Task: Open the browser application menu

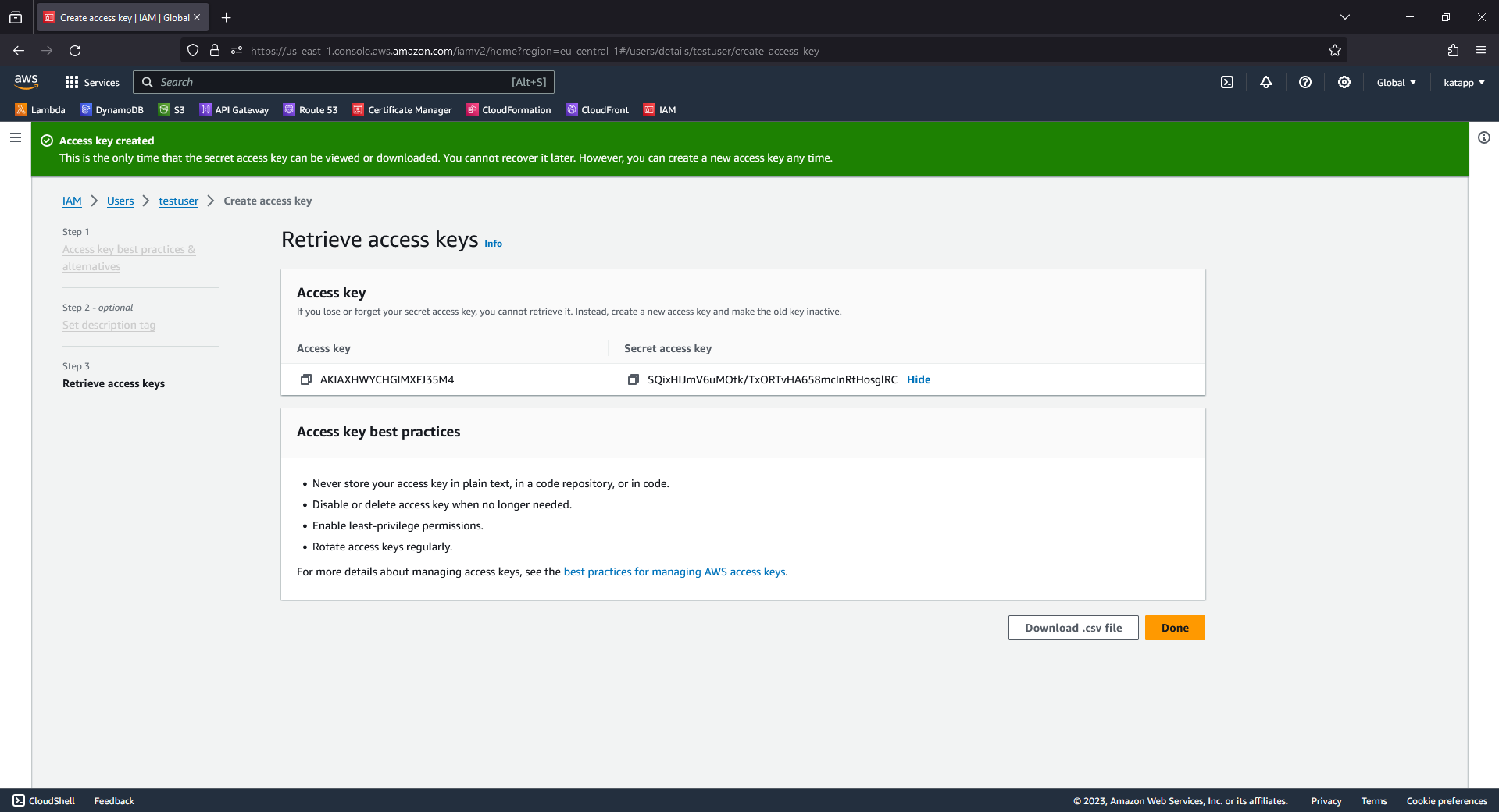Action: coord(1481,51)
